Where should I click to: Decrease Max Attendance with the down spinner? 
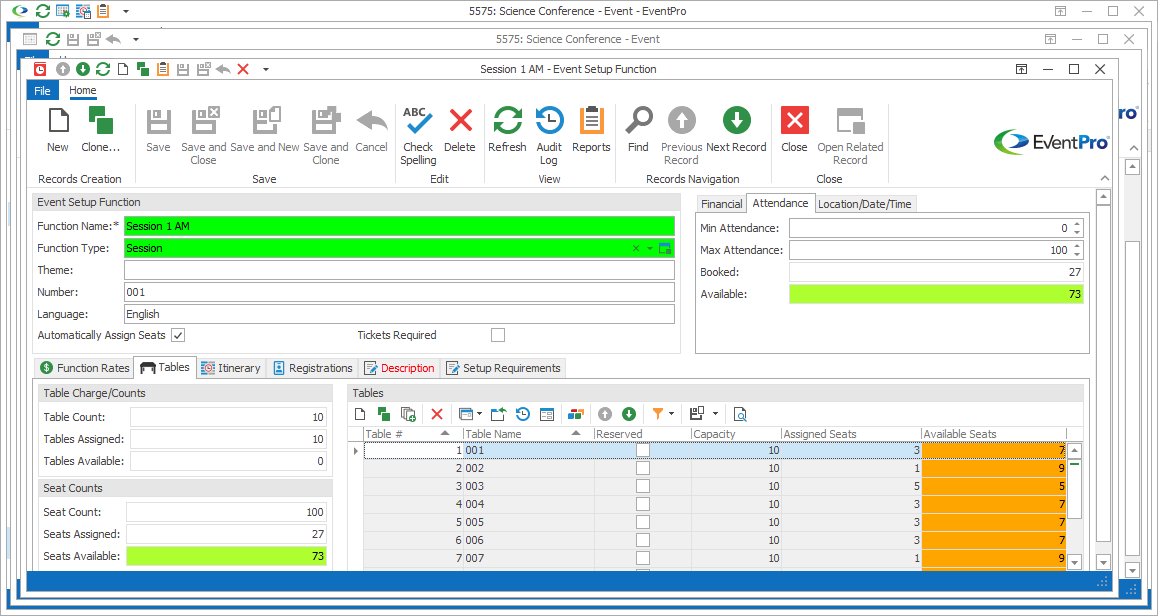pyautogui.click(x=1077, y=254)
